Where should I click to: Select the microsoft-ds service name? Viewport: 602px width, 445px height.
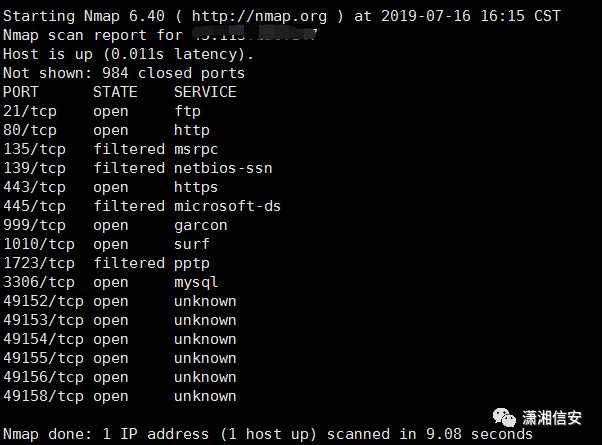(227, 206)
